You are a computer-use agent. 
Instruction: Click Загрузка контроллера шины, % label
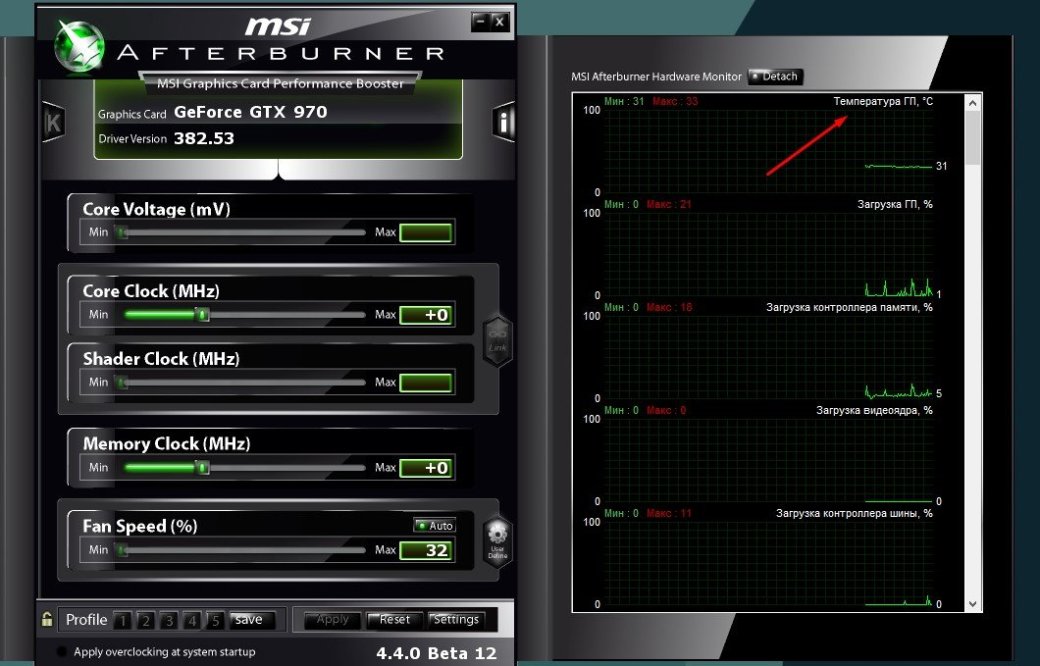coord(854,513)
